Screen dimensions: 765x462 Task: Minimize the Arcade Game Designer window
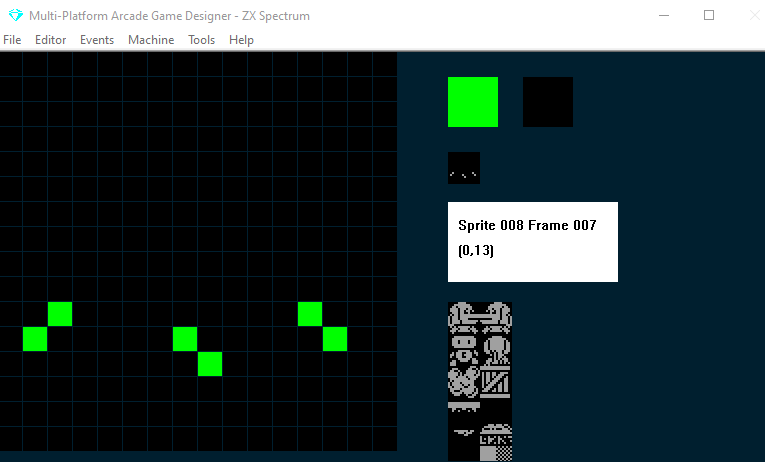pos(664,16)
